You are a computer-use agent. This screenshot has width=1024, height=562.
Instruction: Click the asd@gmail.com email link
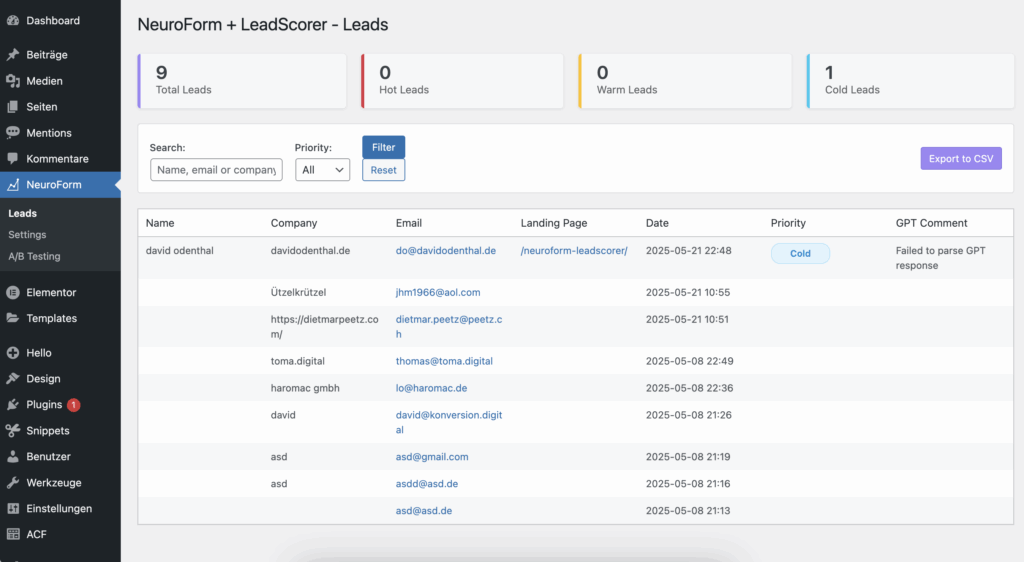432,457
